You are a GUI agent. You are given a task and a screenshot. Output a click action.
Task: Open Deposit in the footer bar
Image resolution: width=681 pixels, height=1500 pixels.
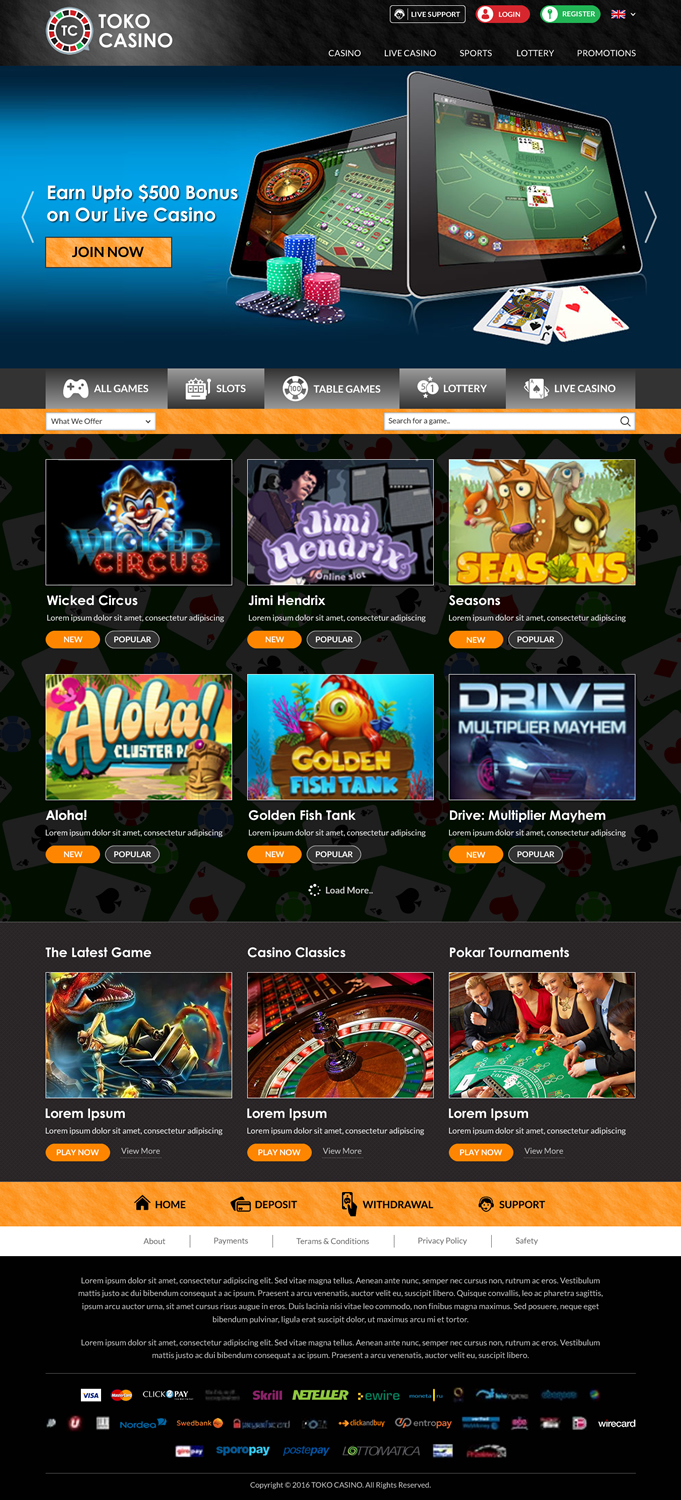[264, 1204]
